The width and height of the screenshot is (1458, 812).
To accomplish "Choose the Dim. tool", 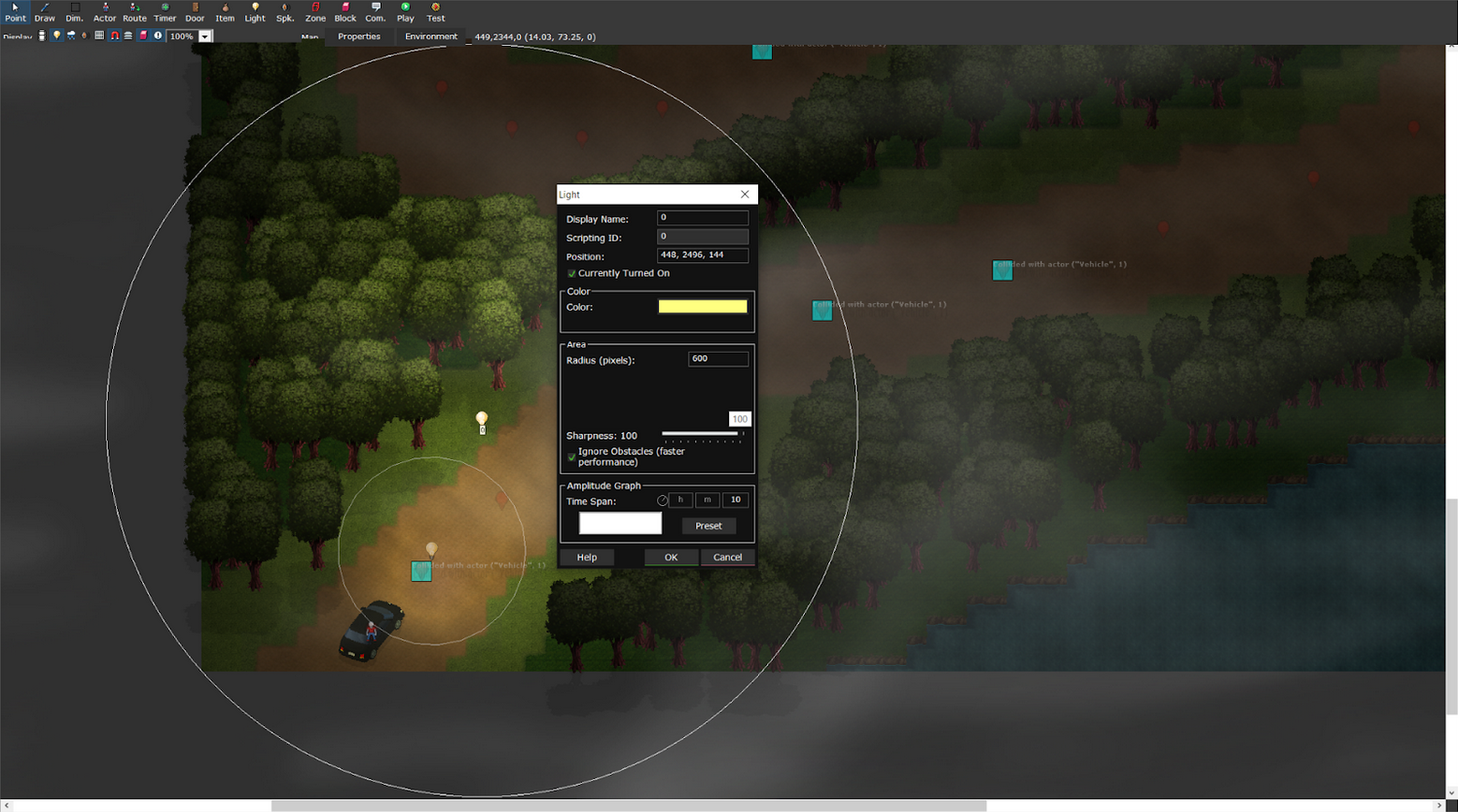I will (75, 12).
